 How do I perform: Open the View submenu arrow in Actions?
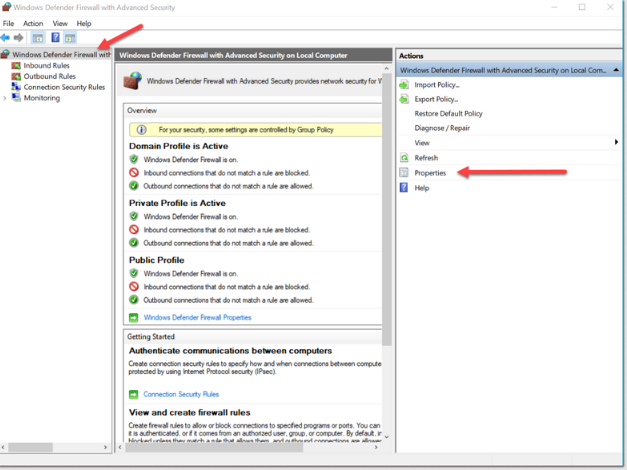click(616, 142)
